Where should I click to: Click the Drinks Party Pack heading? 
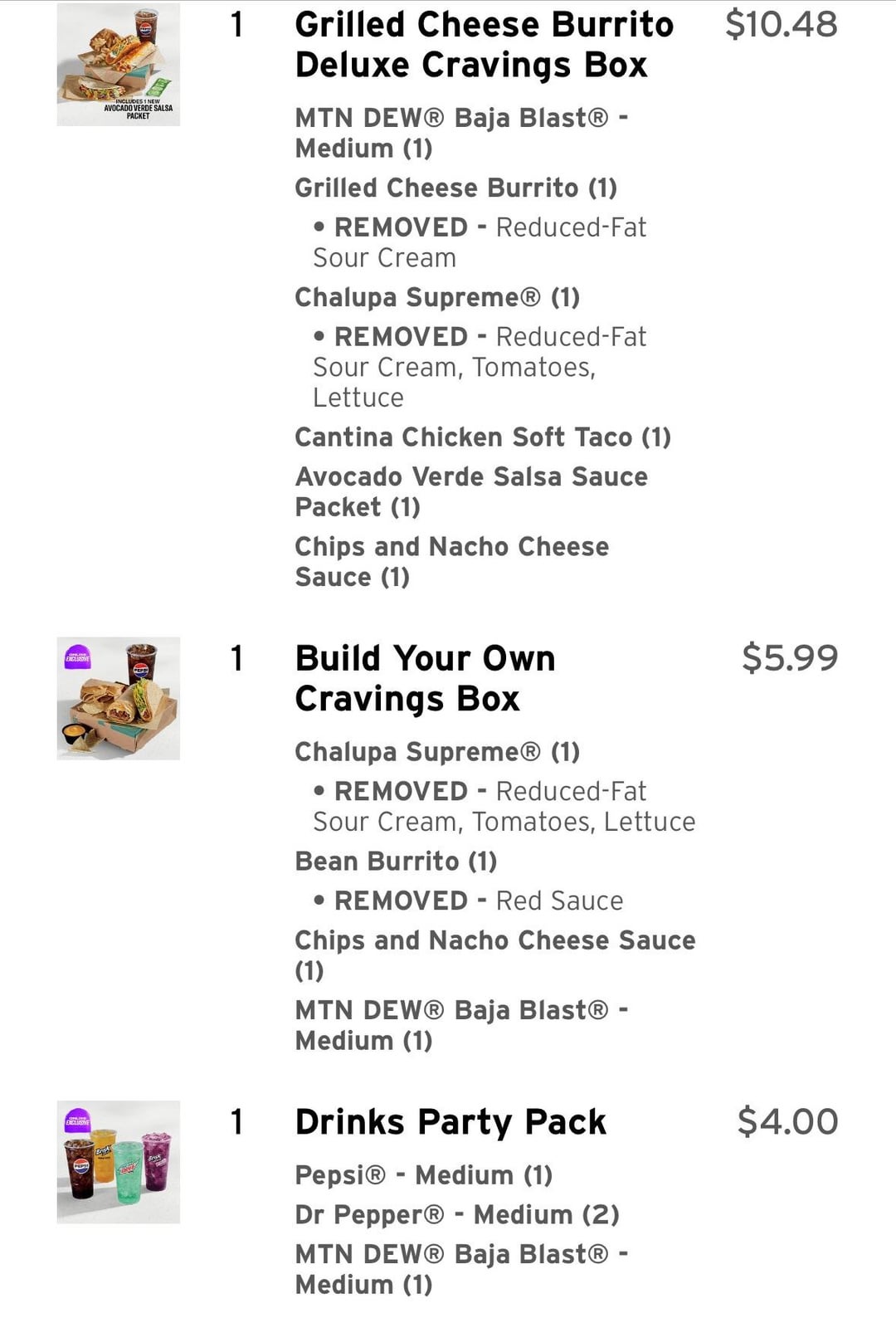[450, 1121]
